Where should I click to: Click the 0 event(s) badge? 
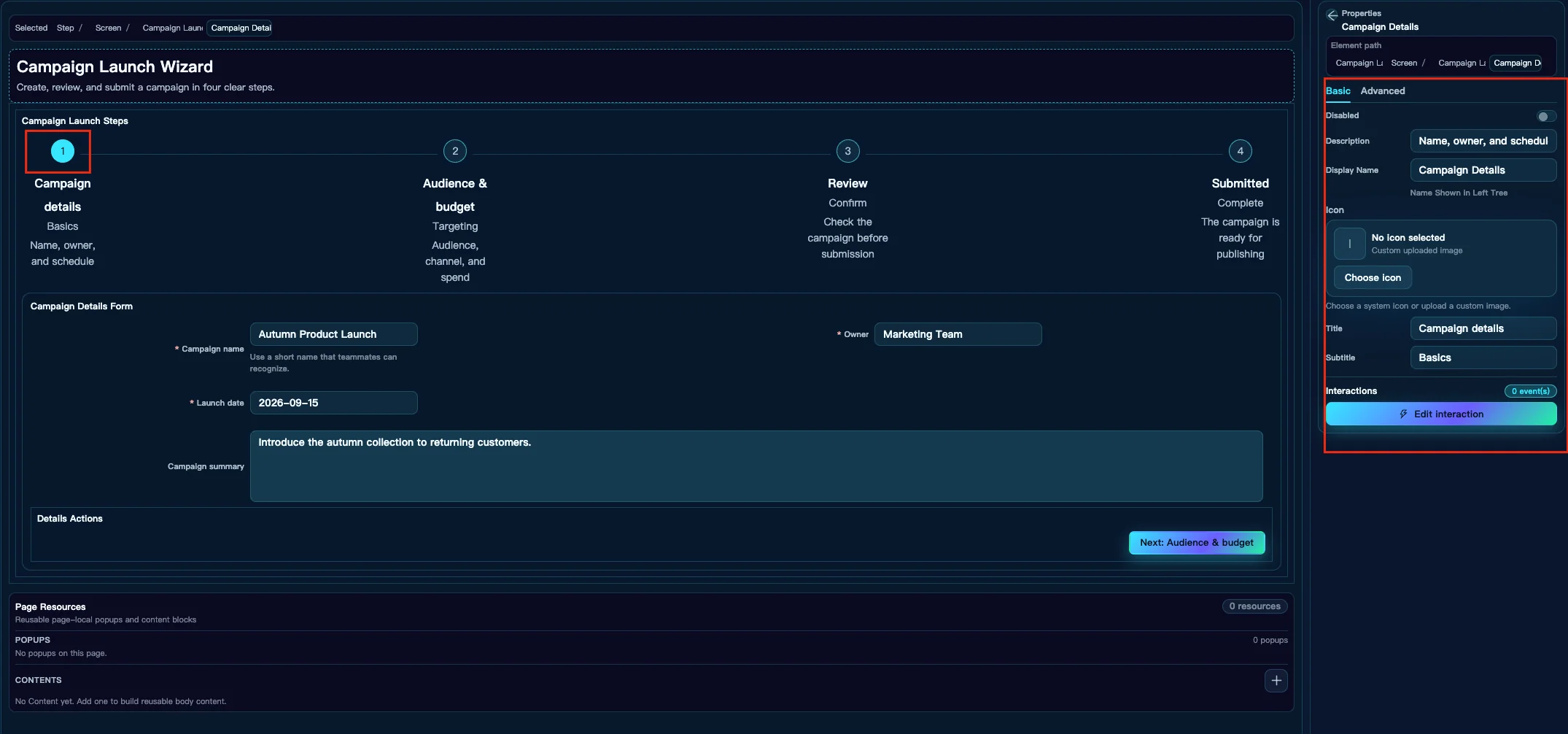[1530, 391]
